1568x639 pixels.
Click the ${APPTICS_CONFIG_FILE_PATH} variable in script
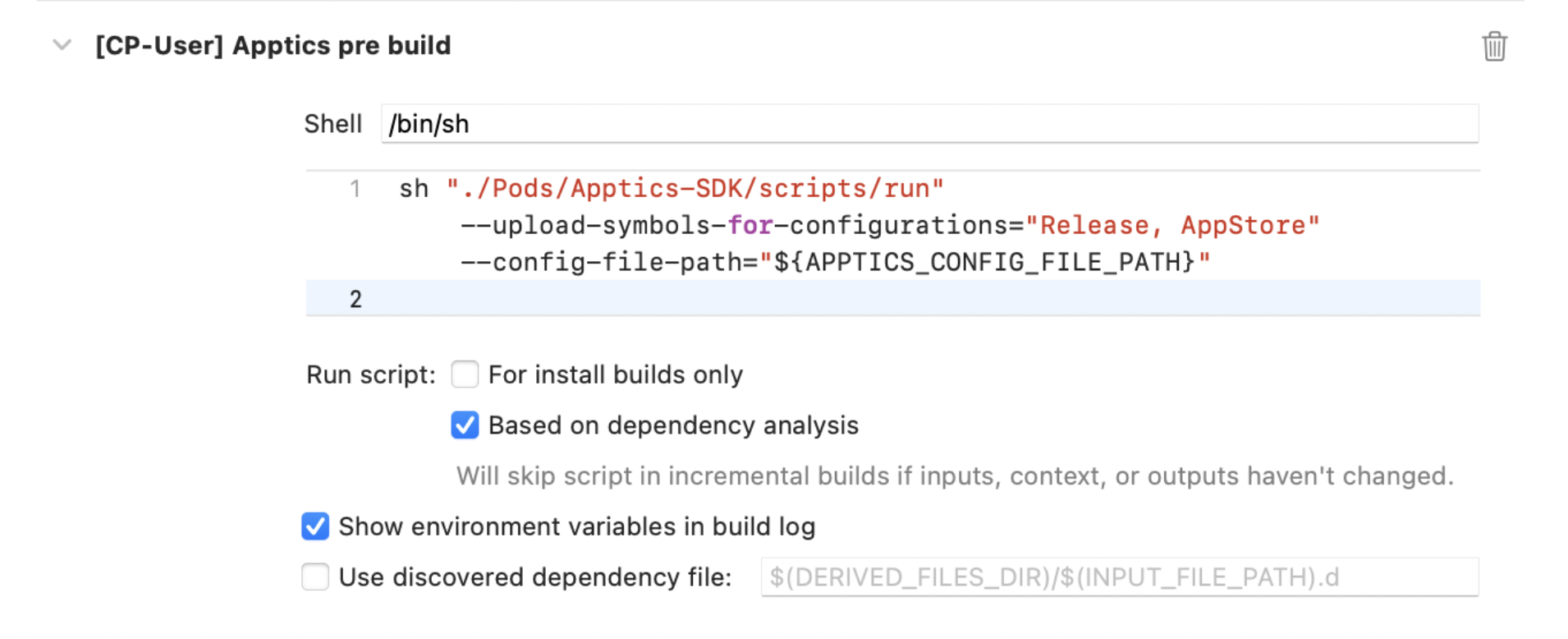983,262
